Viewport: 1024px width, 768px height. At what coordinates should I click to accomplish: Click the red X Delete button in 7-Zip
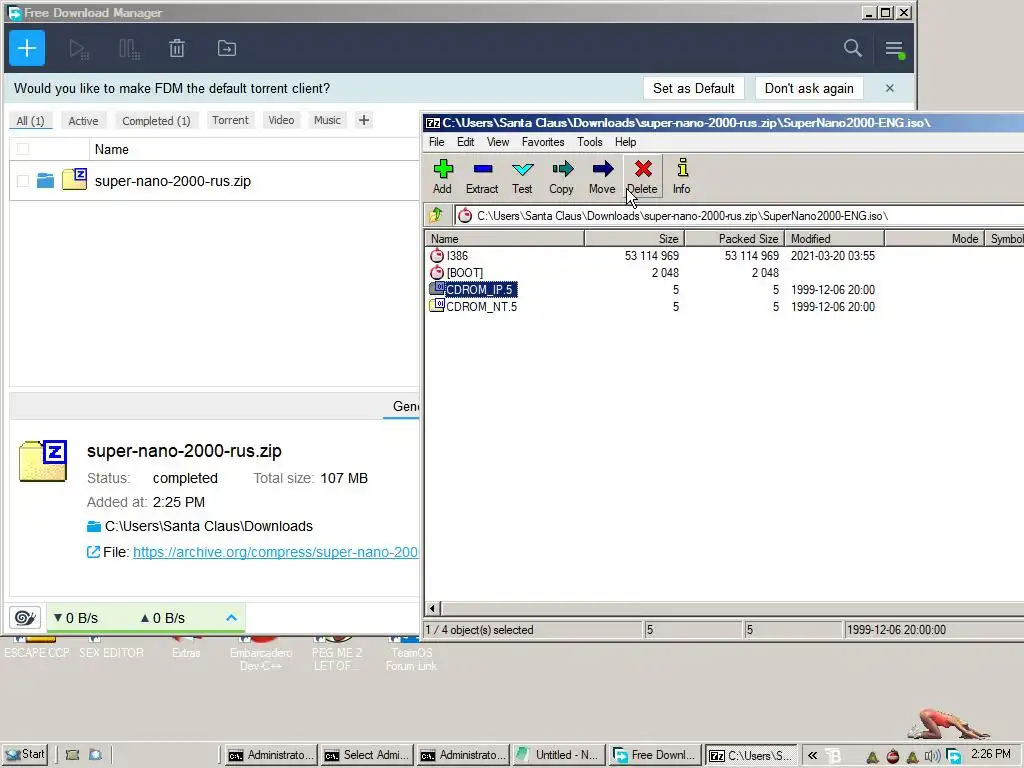(x=643, y=176)
